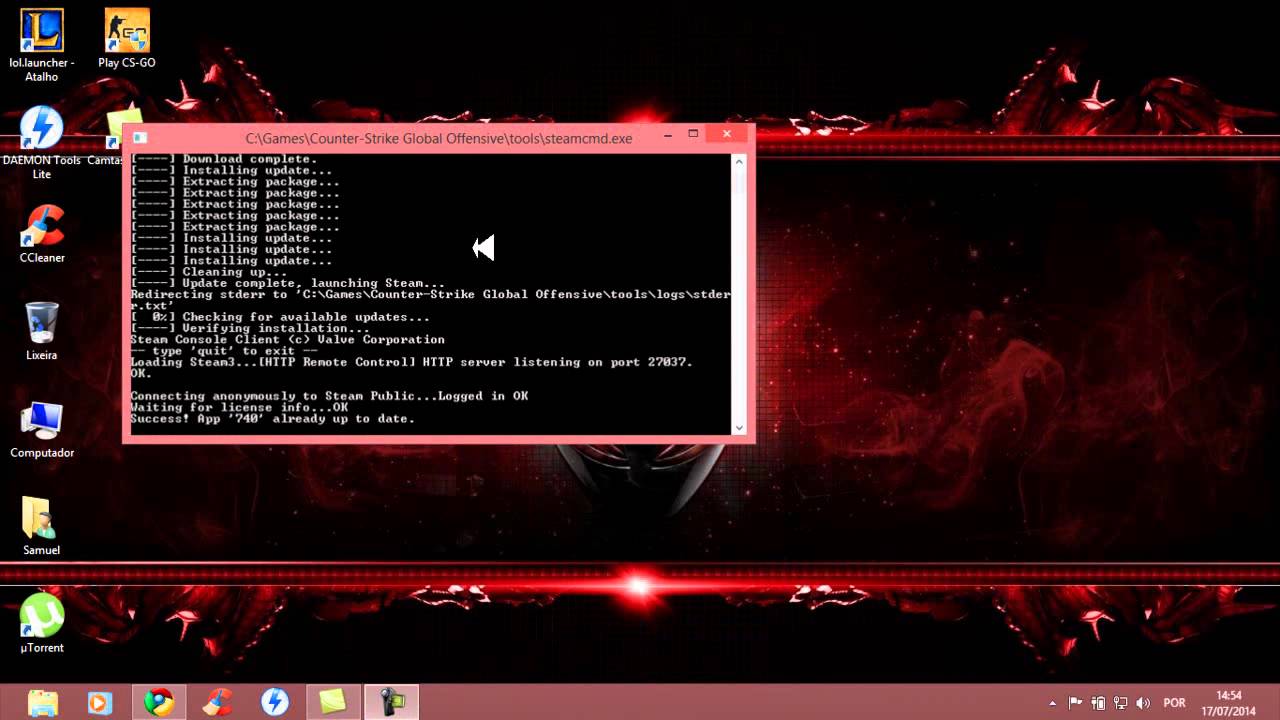Image resolution: width=1280 pixels, height=720 pixels.
Task: Select the Computador desktop icon
Action: pyautogui.click(x=42, y=429)
